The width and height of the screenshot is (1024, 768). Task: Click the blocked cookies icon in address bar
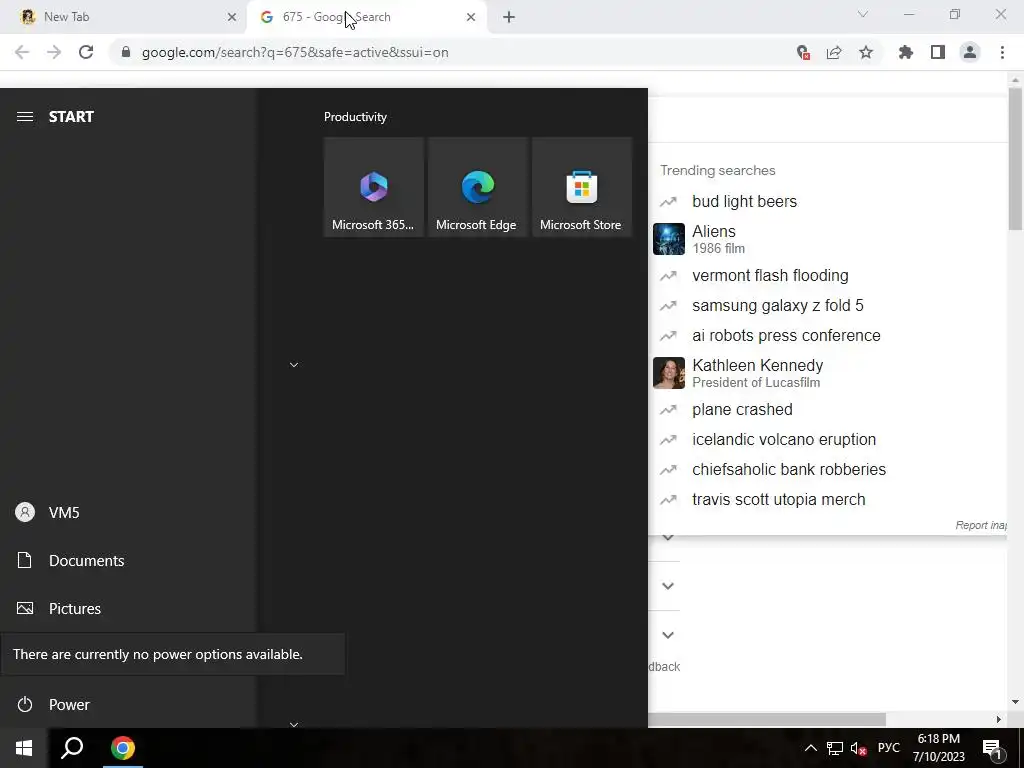point(803,52)
